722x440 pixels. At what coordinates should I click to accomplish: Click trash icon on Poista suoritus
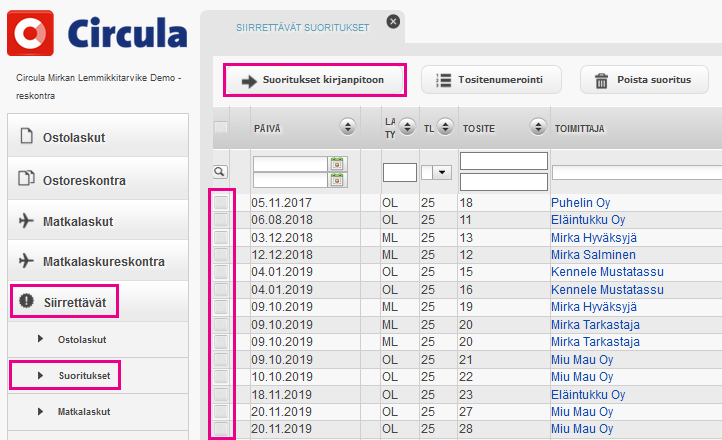(x=601, y=80)
